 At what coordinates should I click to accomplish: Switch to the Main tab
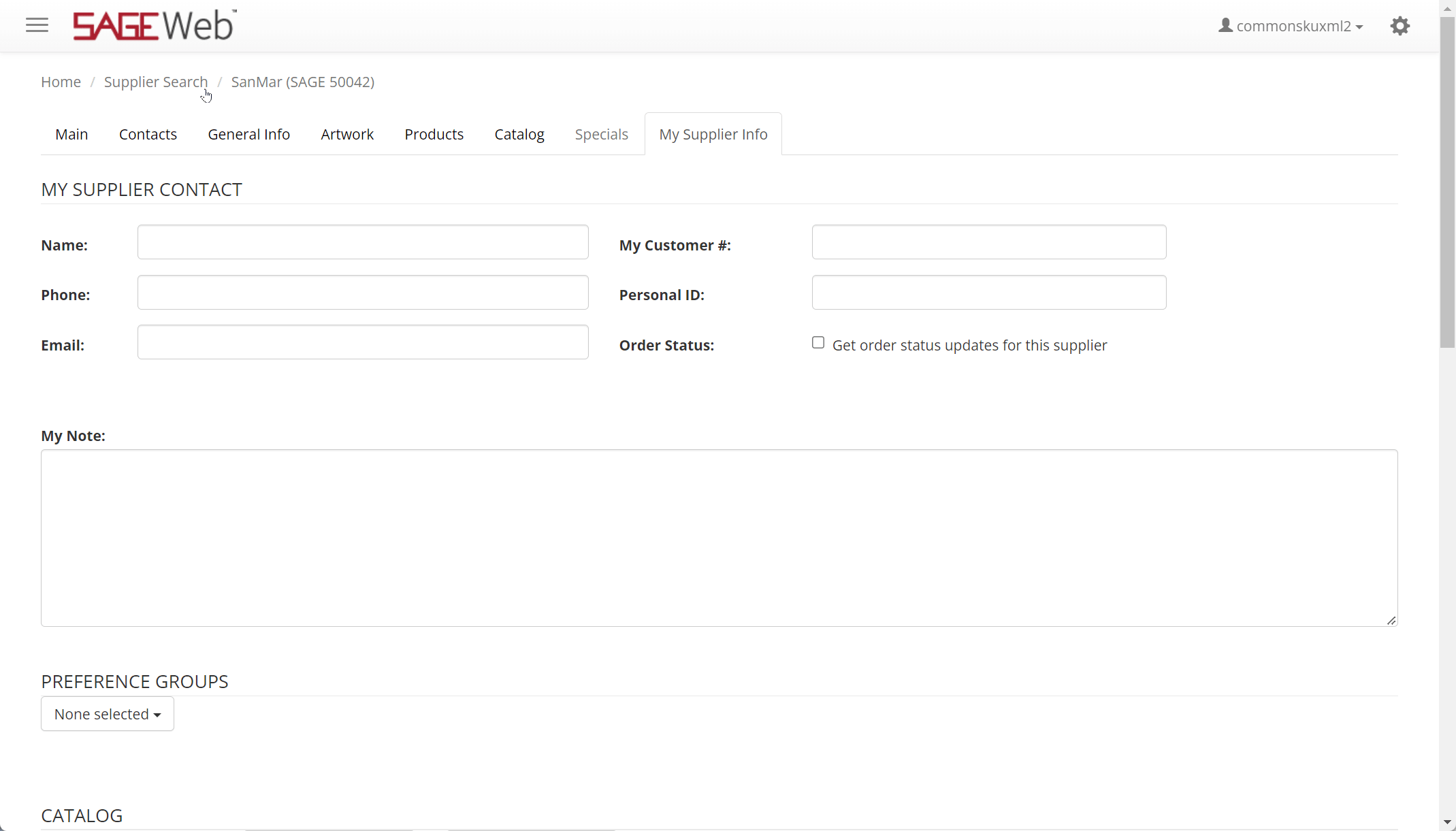pos(71,134)
